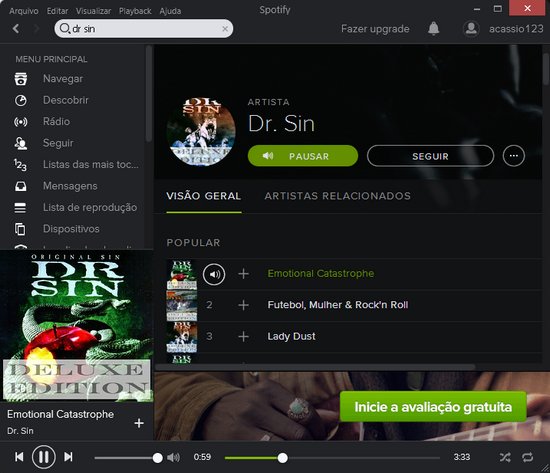Open the more options ellipsis button
The height and width of the screenshot is (473, 550).
tap(514, 155)
